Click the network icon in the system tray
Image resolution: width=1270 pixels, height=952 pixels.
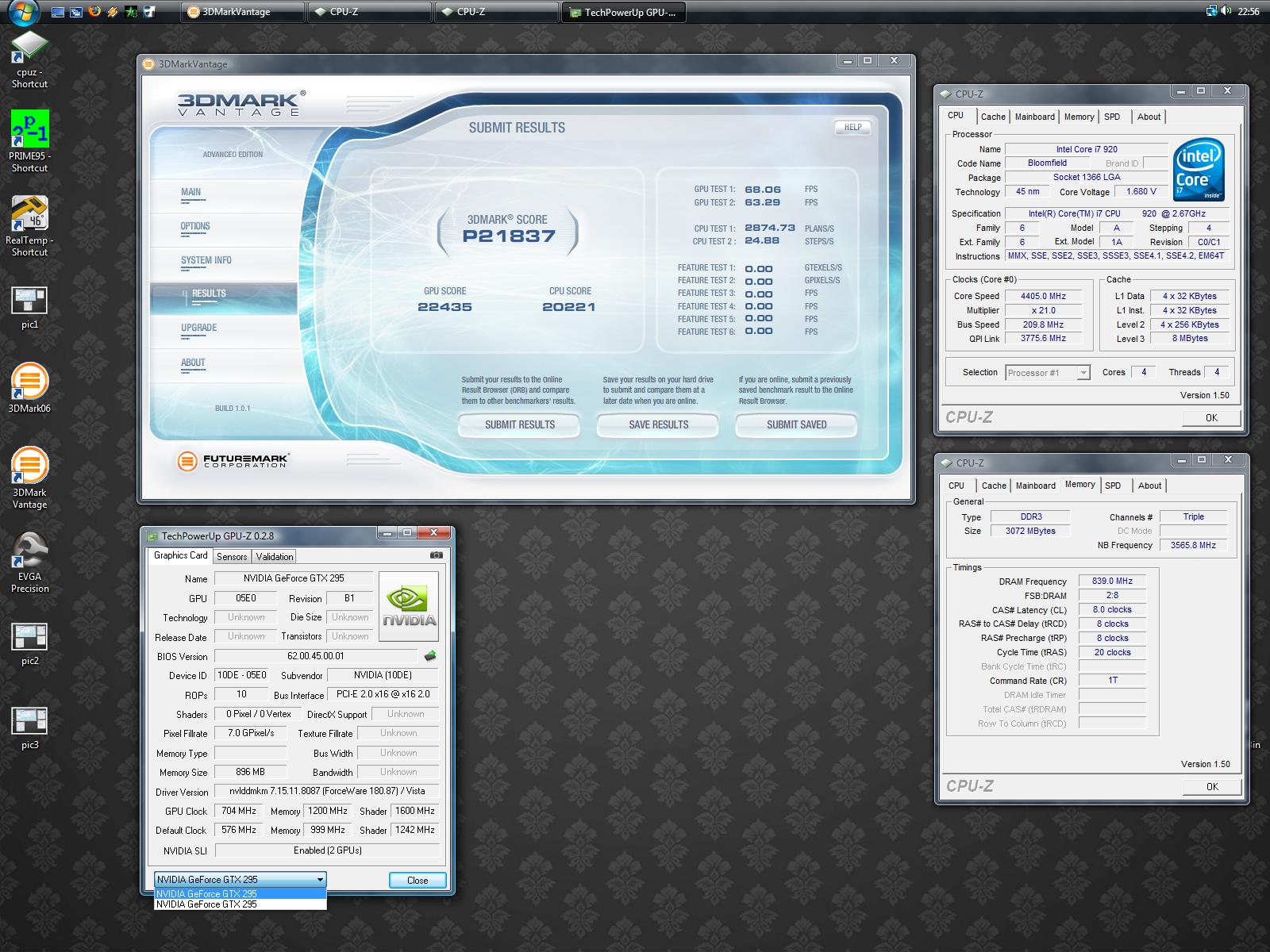1211,11
